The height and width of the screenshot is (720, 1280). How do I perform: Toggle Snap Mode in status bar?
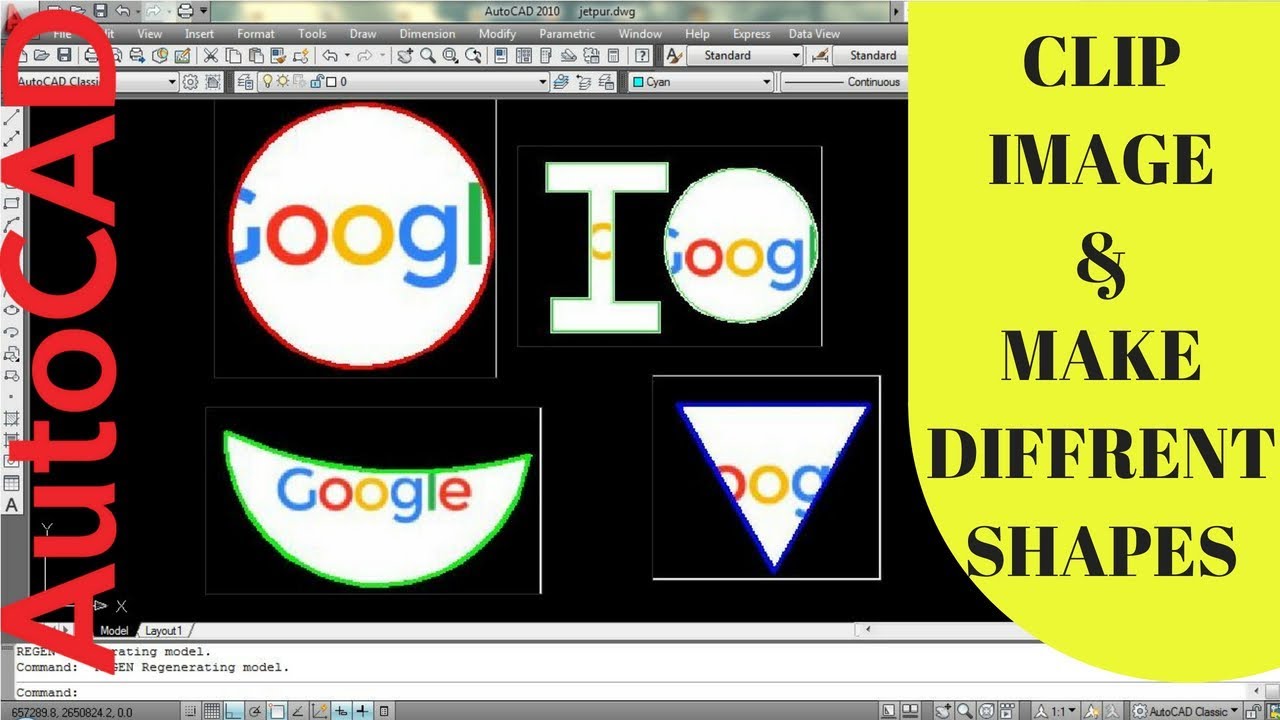(x=189, y=711)
